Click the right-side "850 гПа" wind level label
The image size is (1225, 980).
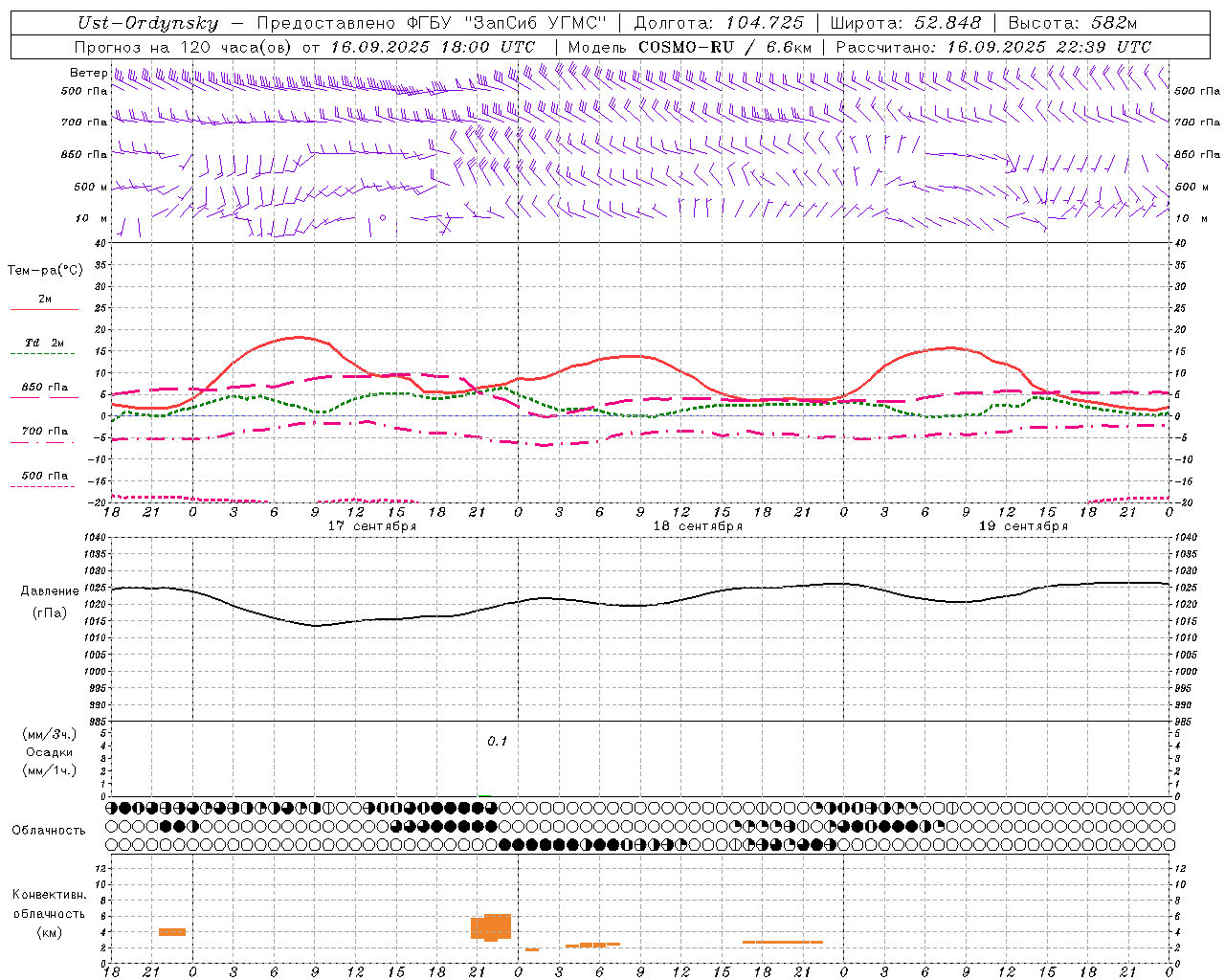(x=1197, y=154)
